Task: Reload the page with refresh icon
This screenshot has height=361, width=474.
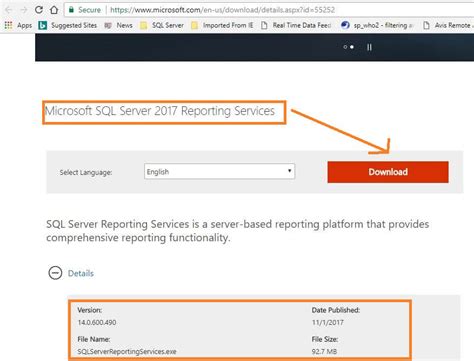Action: 39,10
